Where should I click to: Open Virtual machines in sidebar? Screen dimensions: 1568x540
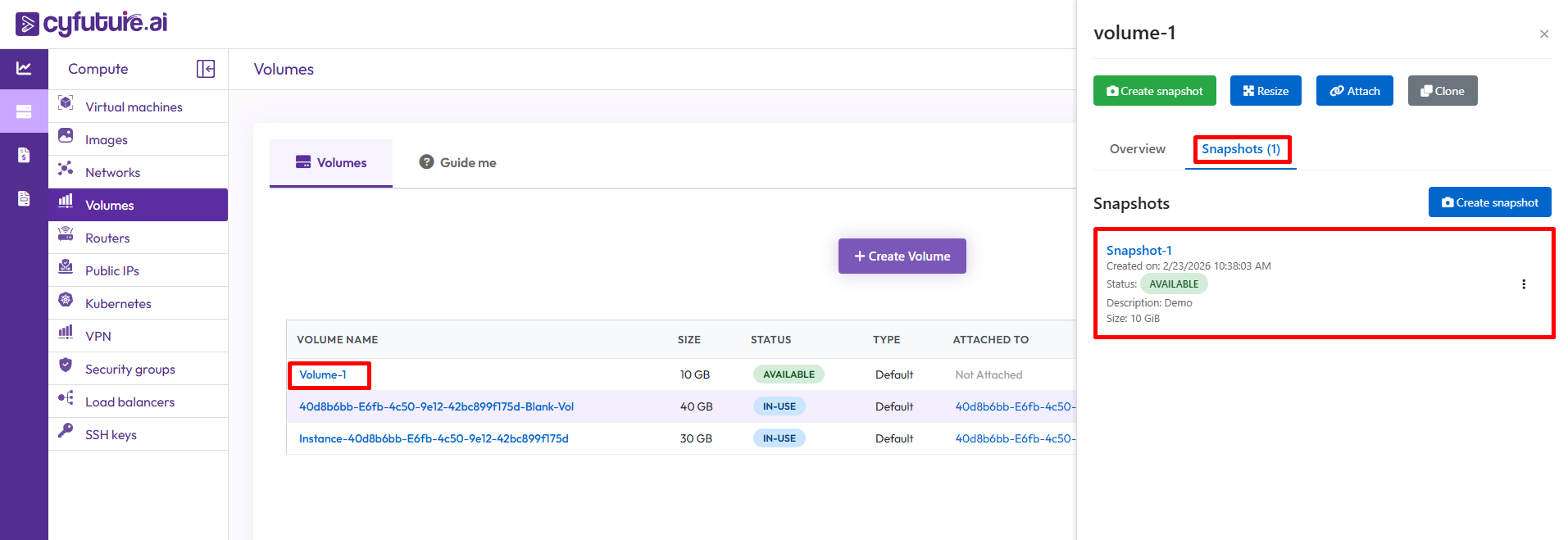coord(134,107)
